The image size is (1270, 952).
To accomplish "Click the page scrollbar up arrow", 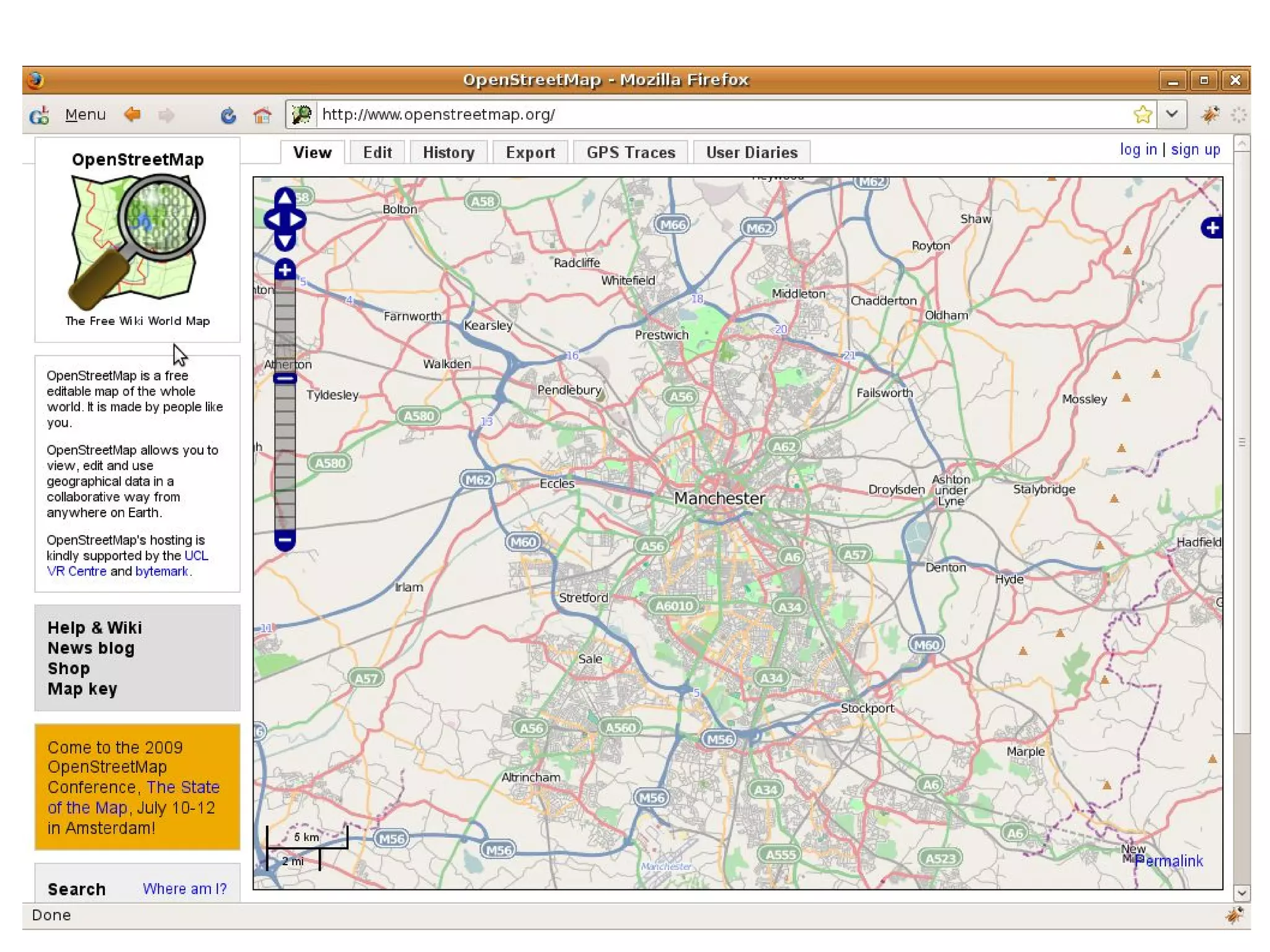I will coord(1241,144).
